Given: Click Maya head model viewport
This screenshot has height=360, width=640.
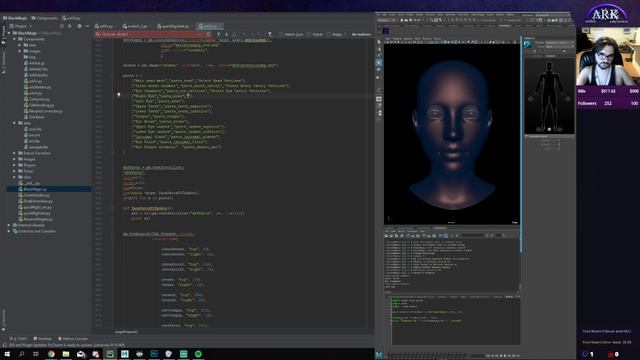Looking at the screenshot, I should (x=451, y=134).
